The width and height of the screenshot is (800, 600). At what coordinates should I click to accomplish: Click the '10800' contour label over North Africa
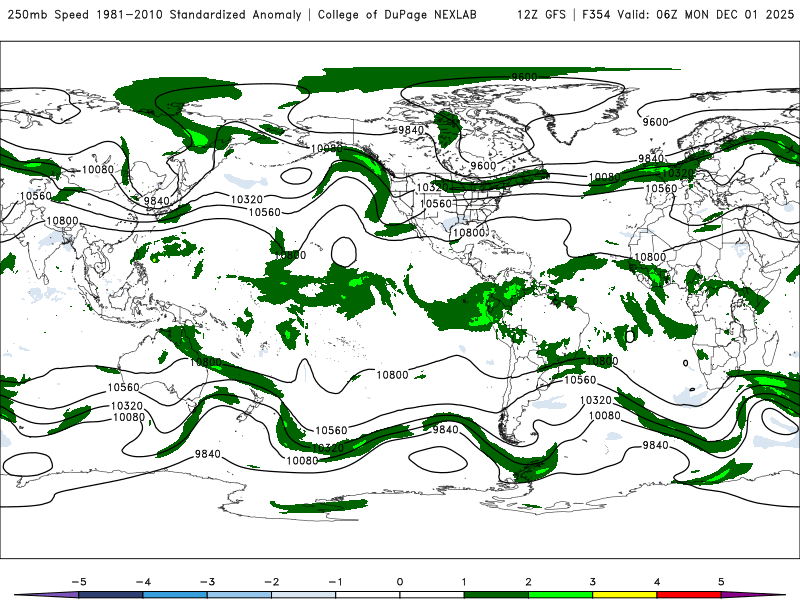pyautogui.click(x=650, y=257)
